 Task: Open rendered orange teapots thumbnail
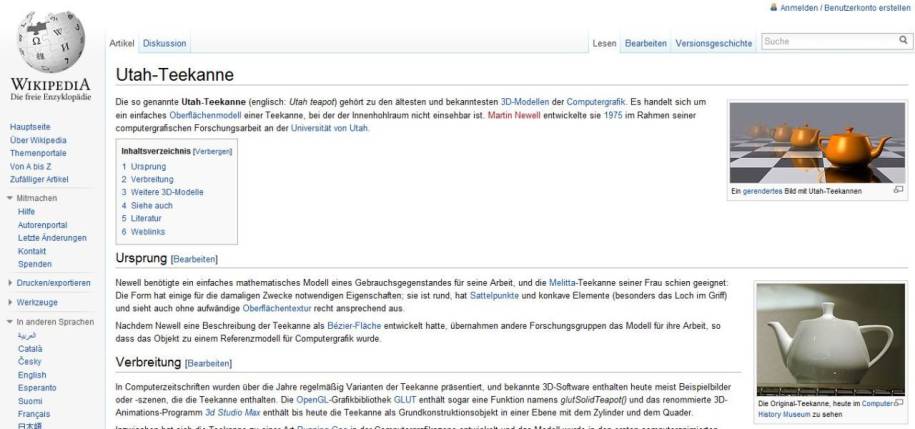coord(817,143)
